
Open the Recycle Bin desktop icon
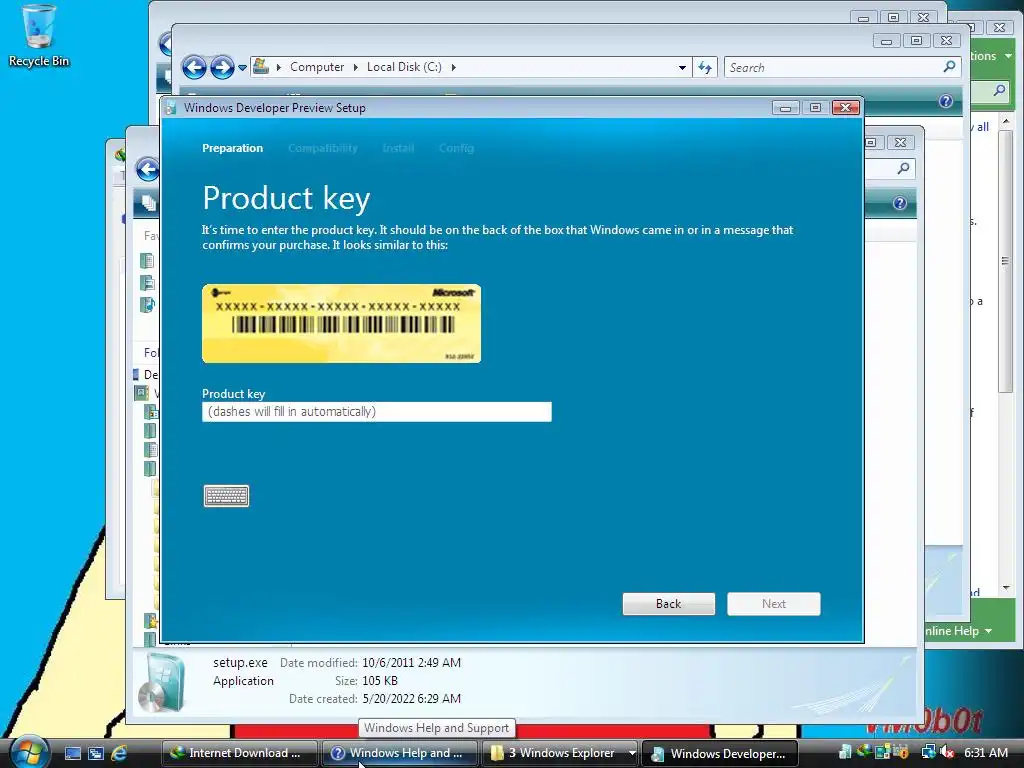click(x=38, y=36)
